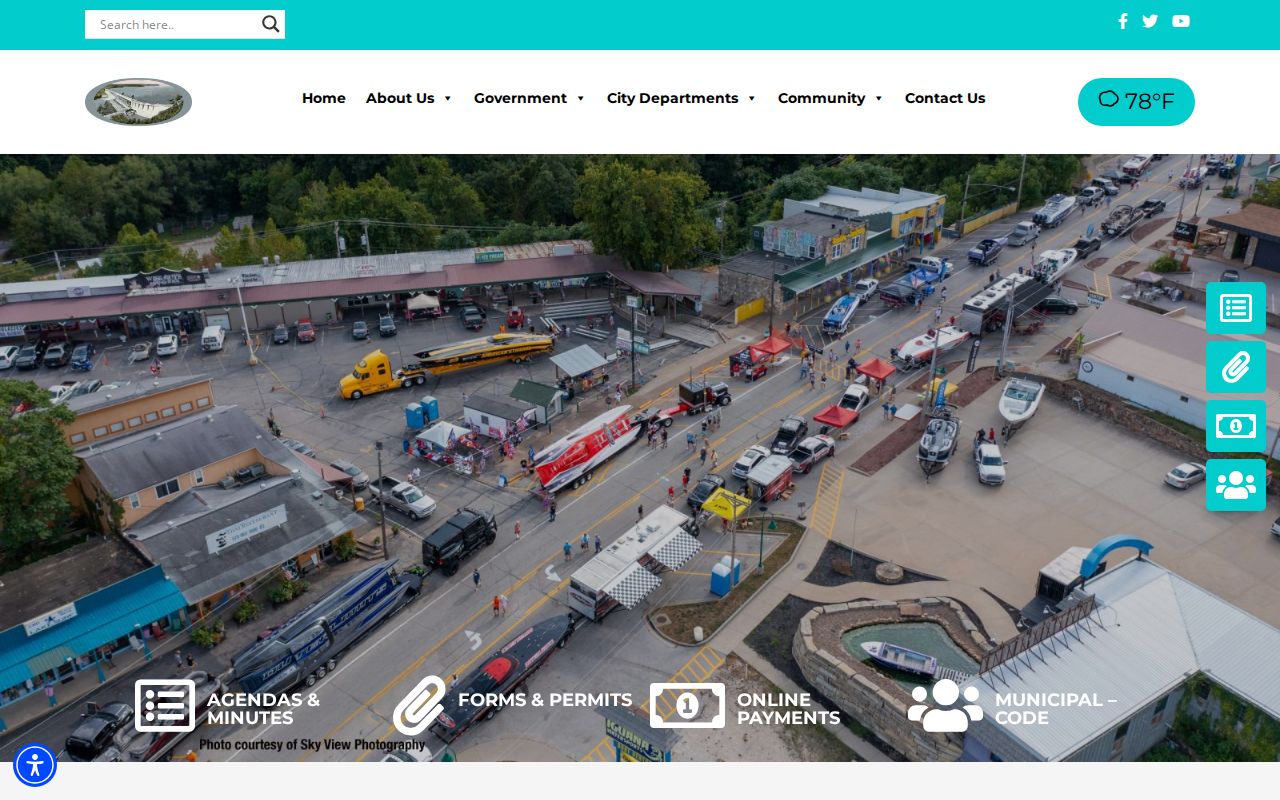Open the Twitter social icon

1150,21
